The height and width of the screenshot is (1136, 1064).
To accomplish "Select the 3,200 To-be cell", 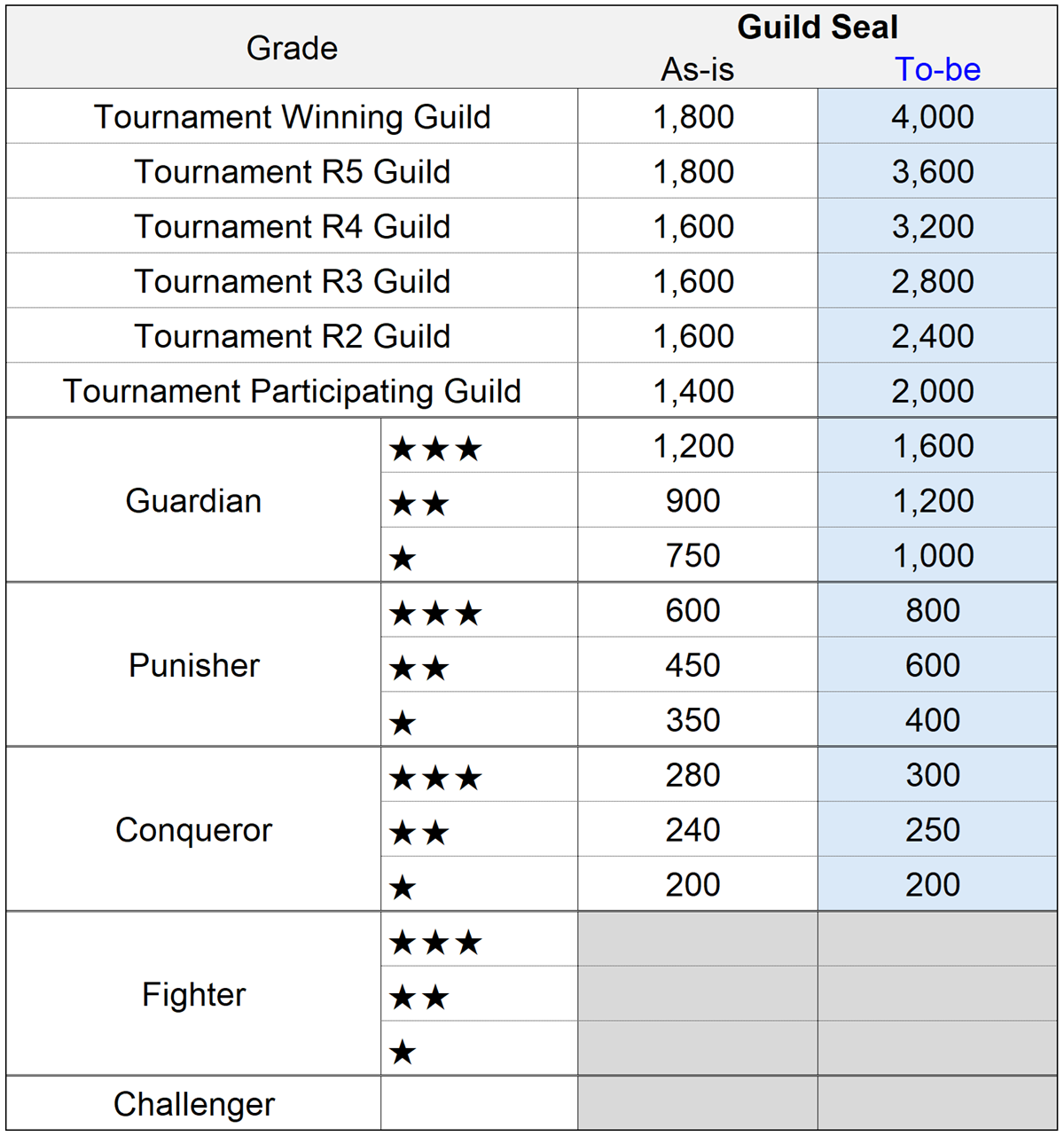I will tap(933, 227).
